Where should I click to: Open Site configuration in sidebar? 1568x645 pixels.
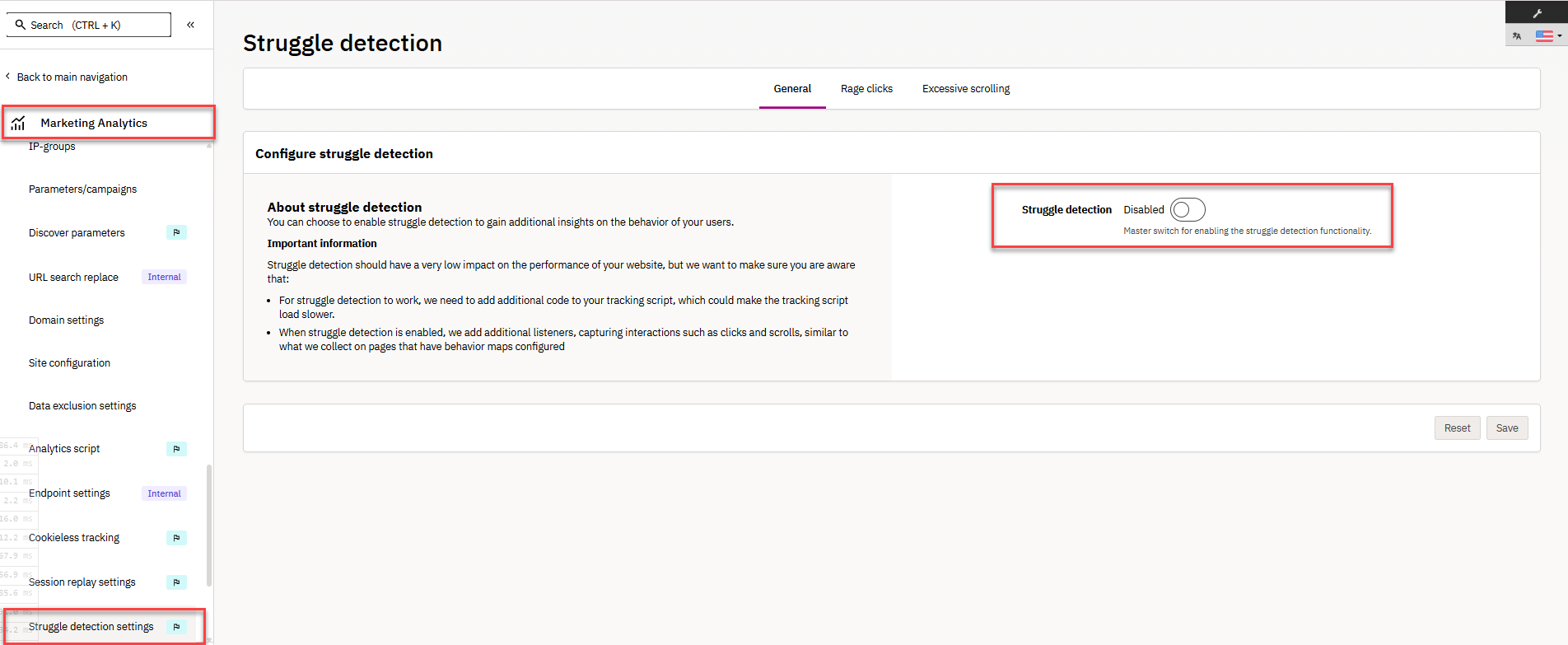[69, 363]
